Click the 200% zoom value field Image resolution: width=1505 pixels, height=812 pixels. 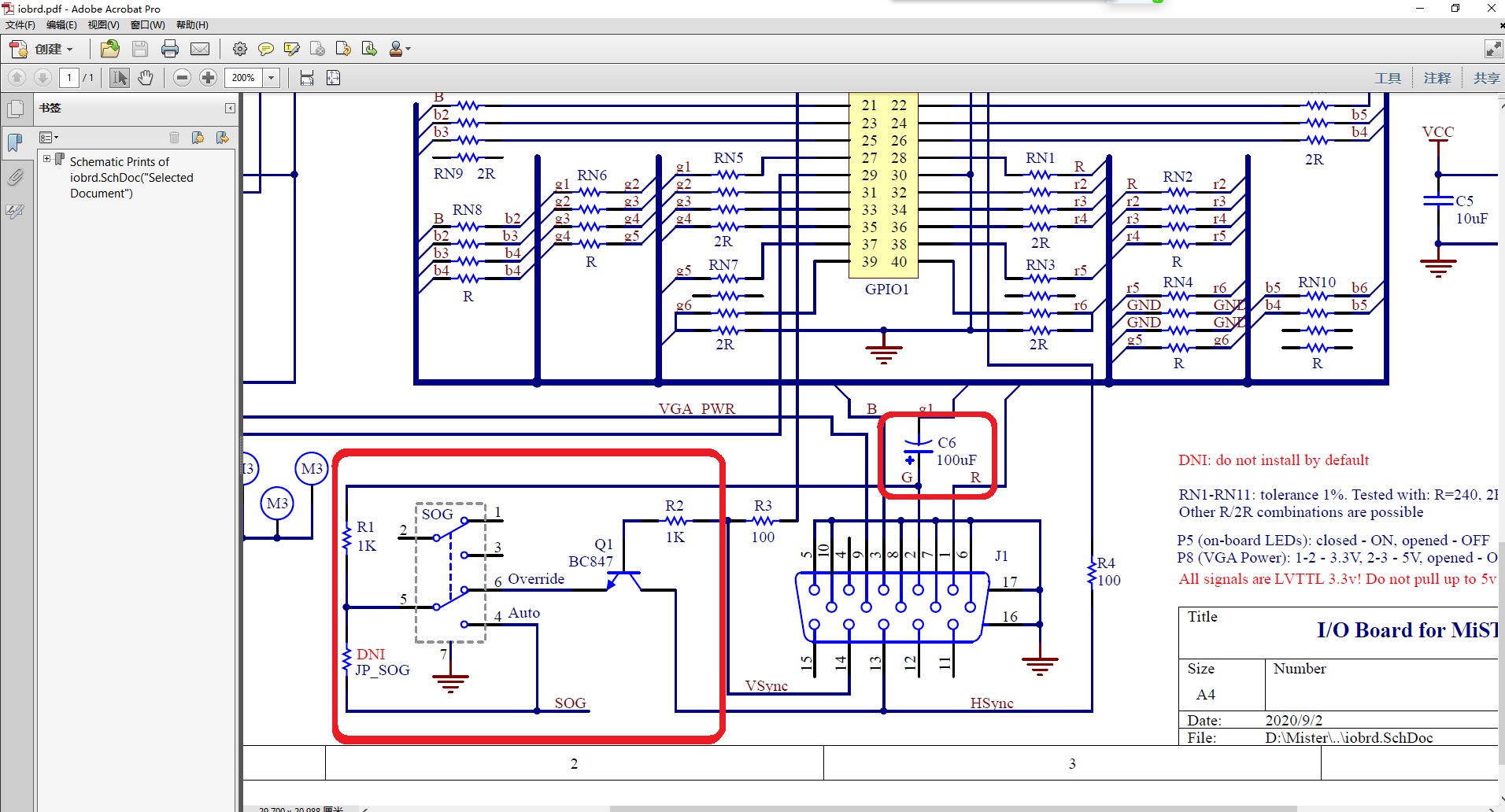(x=244, y=77)
